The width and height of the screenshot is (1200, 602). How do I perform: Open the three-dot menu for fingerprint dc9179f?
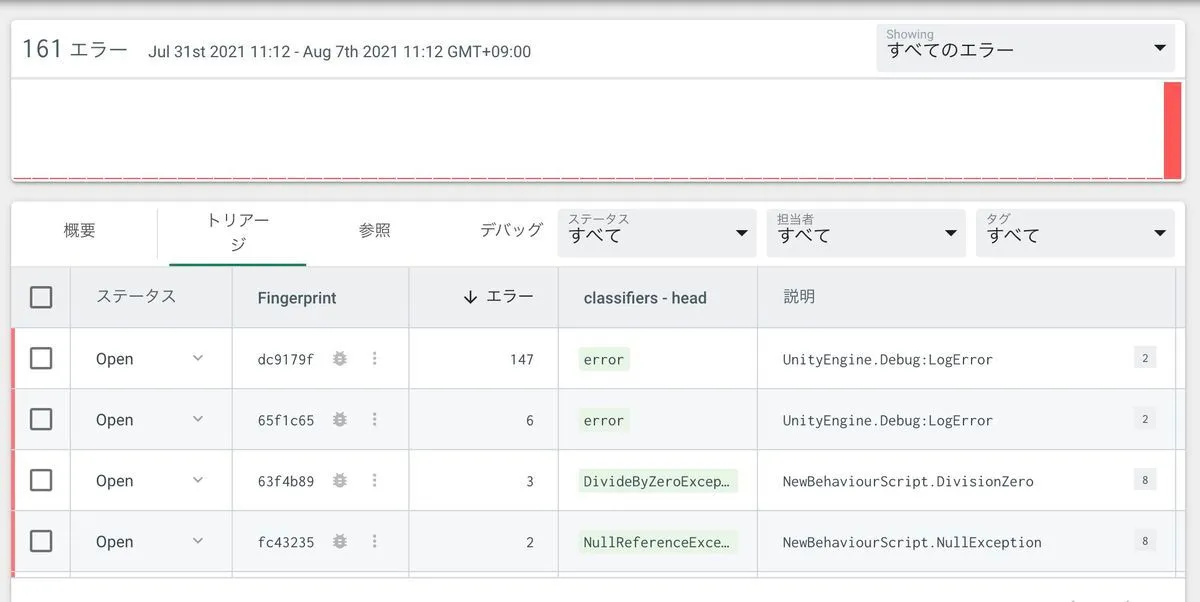pyautogui.click(x=375, y=359)
